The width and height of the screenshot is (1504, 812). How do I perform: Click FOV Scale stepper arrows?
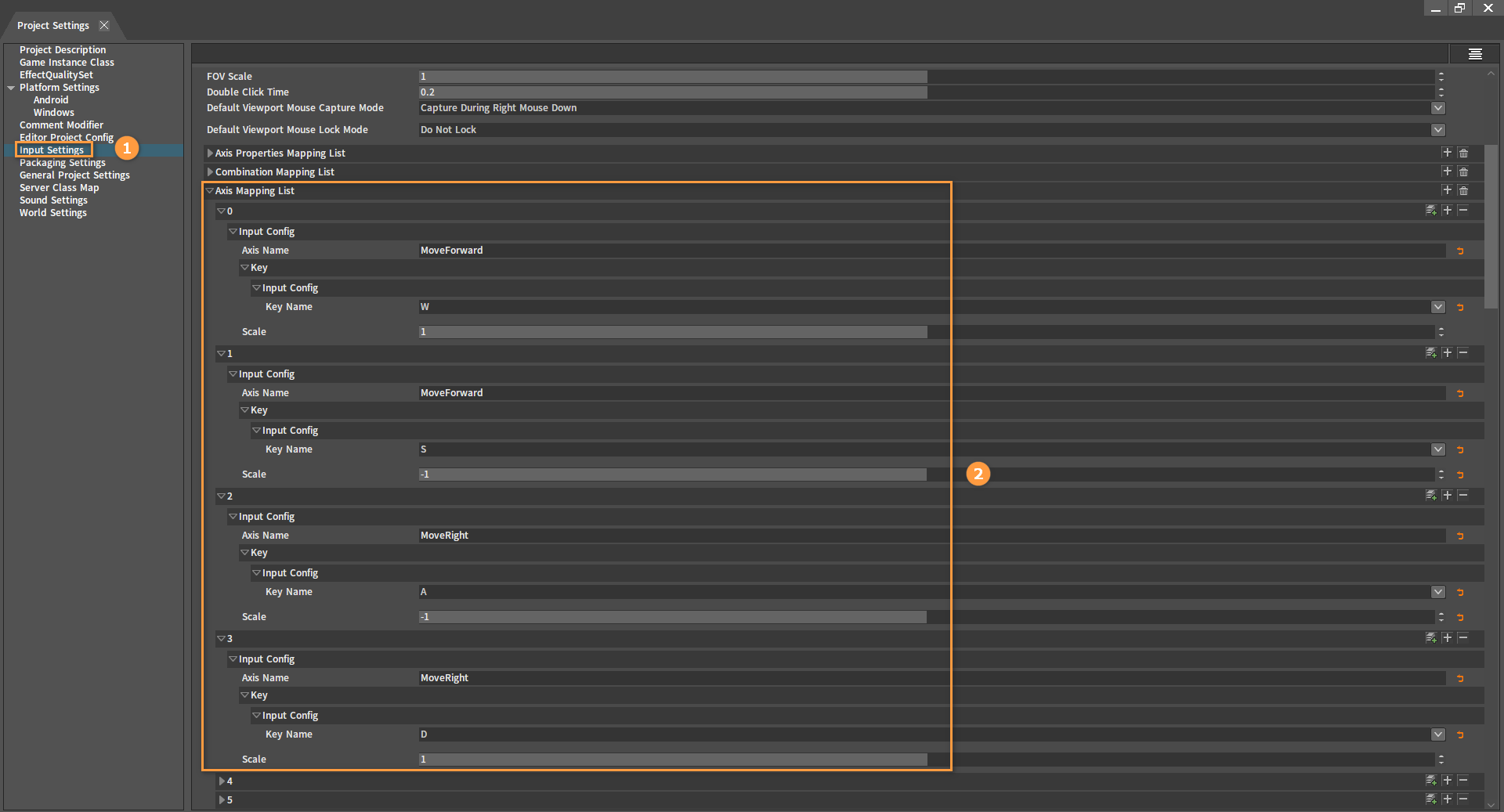pos(1441,77)
